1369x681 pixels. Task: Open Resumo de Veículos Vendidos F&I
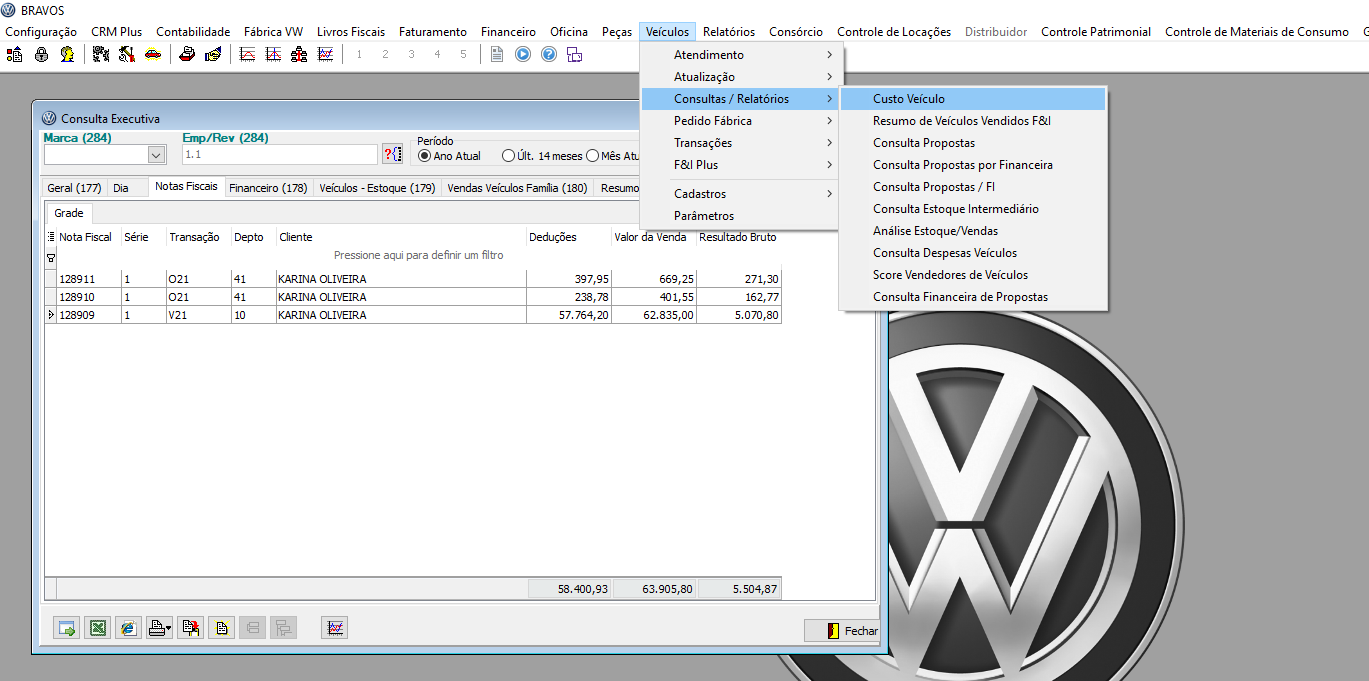coord(973,121)
